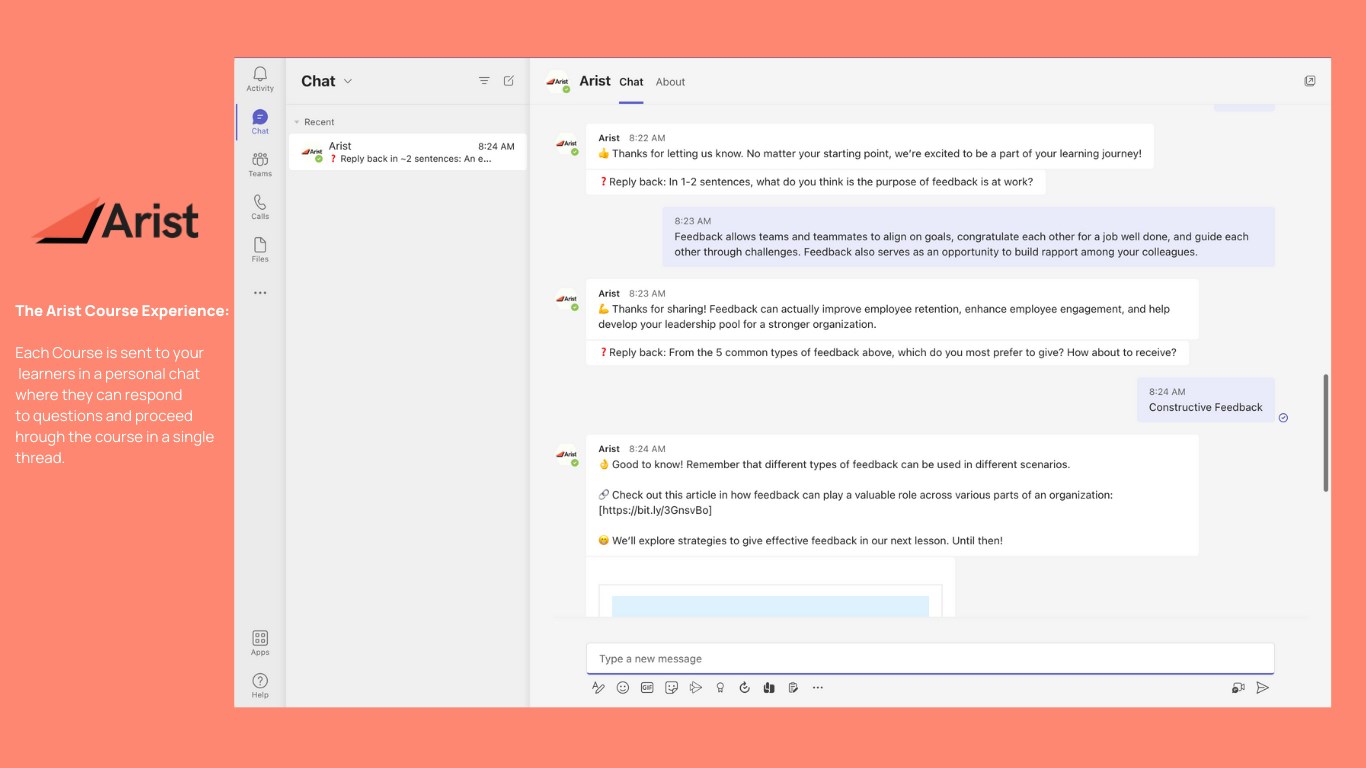Click the filter chats icon
Screen dimensions: 1366x768
coord(484,81)
